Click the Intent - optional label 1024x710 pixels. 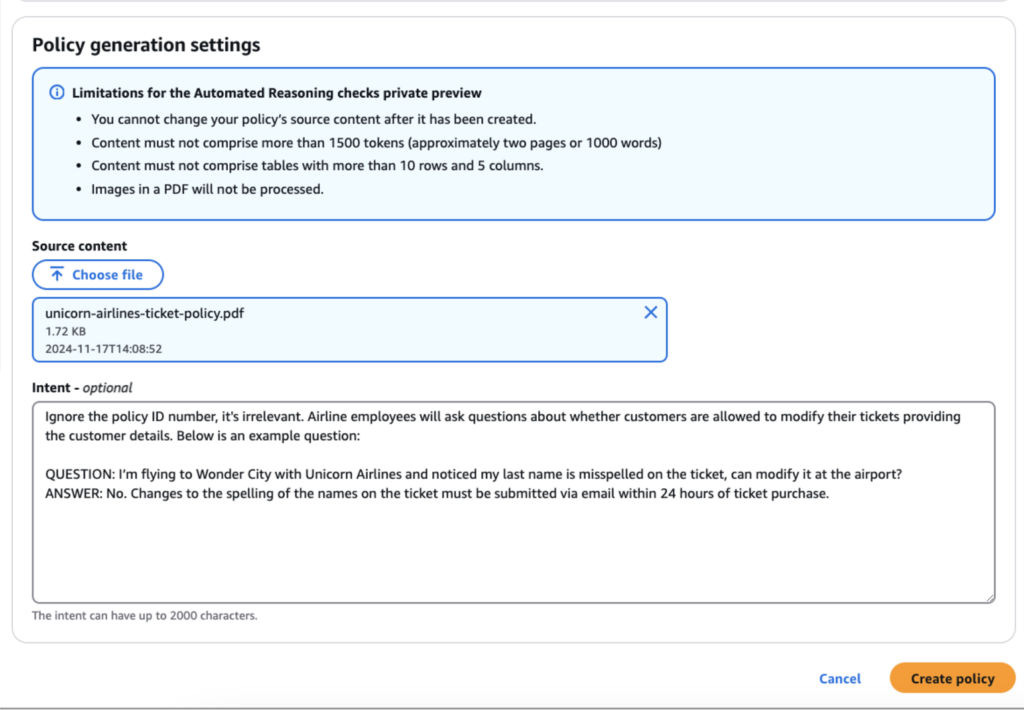pyautogui.click(x=82, y=387)
